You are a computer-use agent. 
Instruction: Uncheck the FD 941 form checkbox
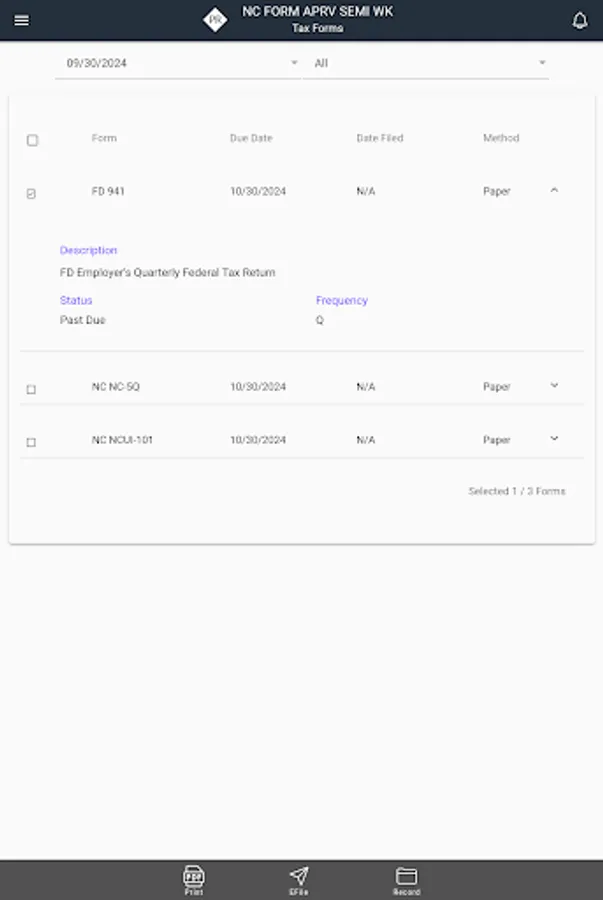coord(31,191)
